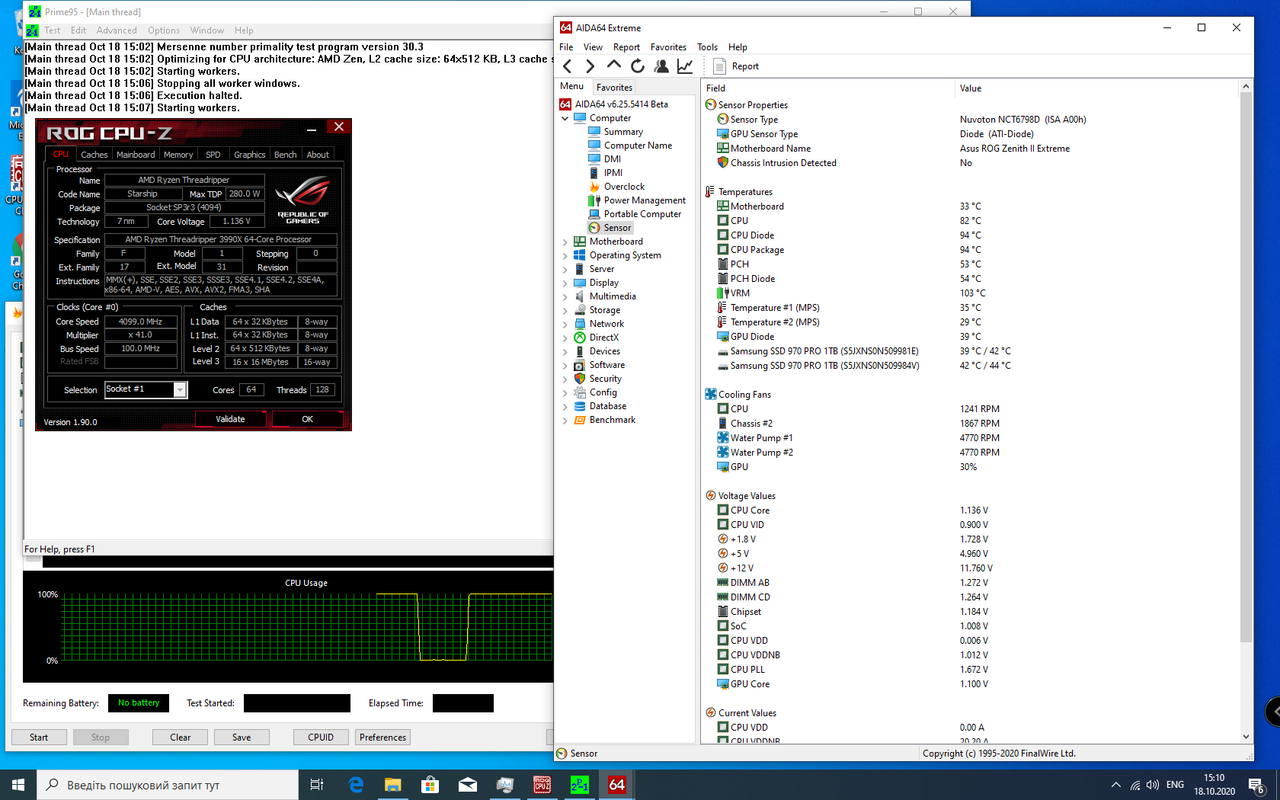Expand the Benchmark tree node
Image resolution: width=1280 pixels, height=800 pixels.
click(x=565, y=420)
